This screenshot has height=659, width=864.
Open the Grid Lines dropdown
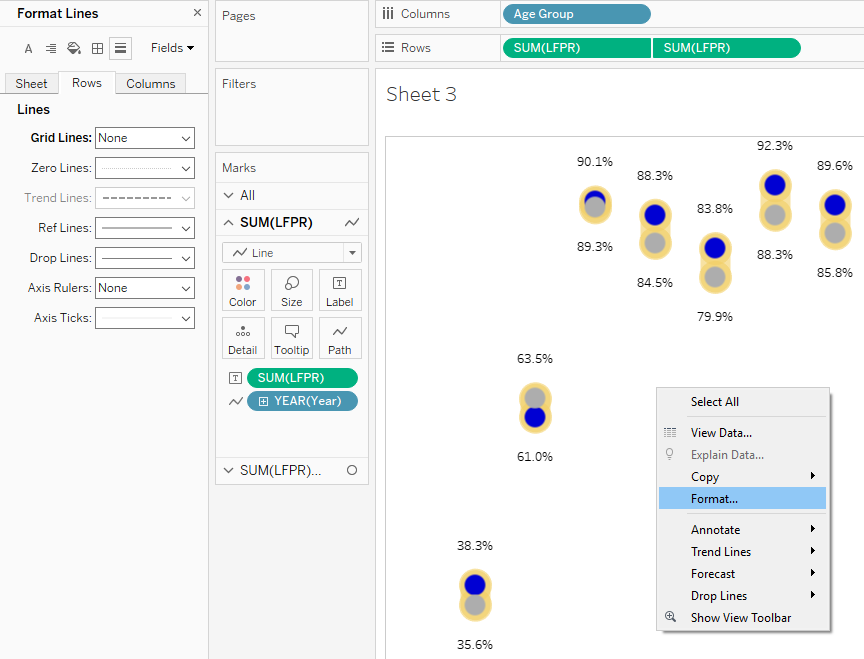click(x=145, y=138)
